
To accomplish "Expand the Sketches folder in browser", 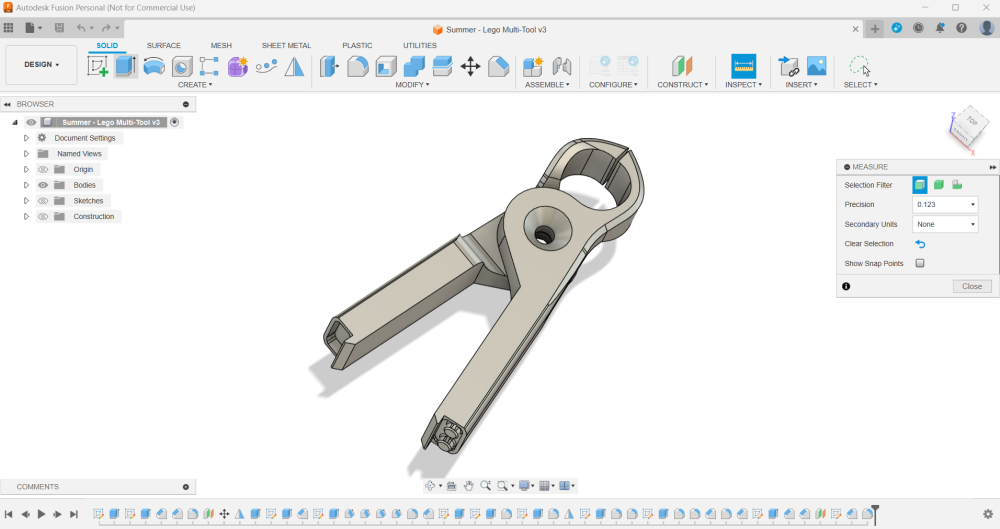I will [x=26, y=201].
